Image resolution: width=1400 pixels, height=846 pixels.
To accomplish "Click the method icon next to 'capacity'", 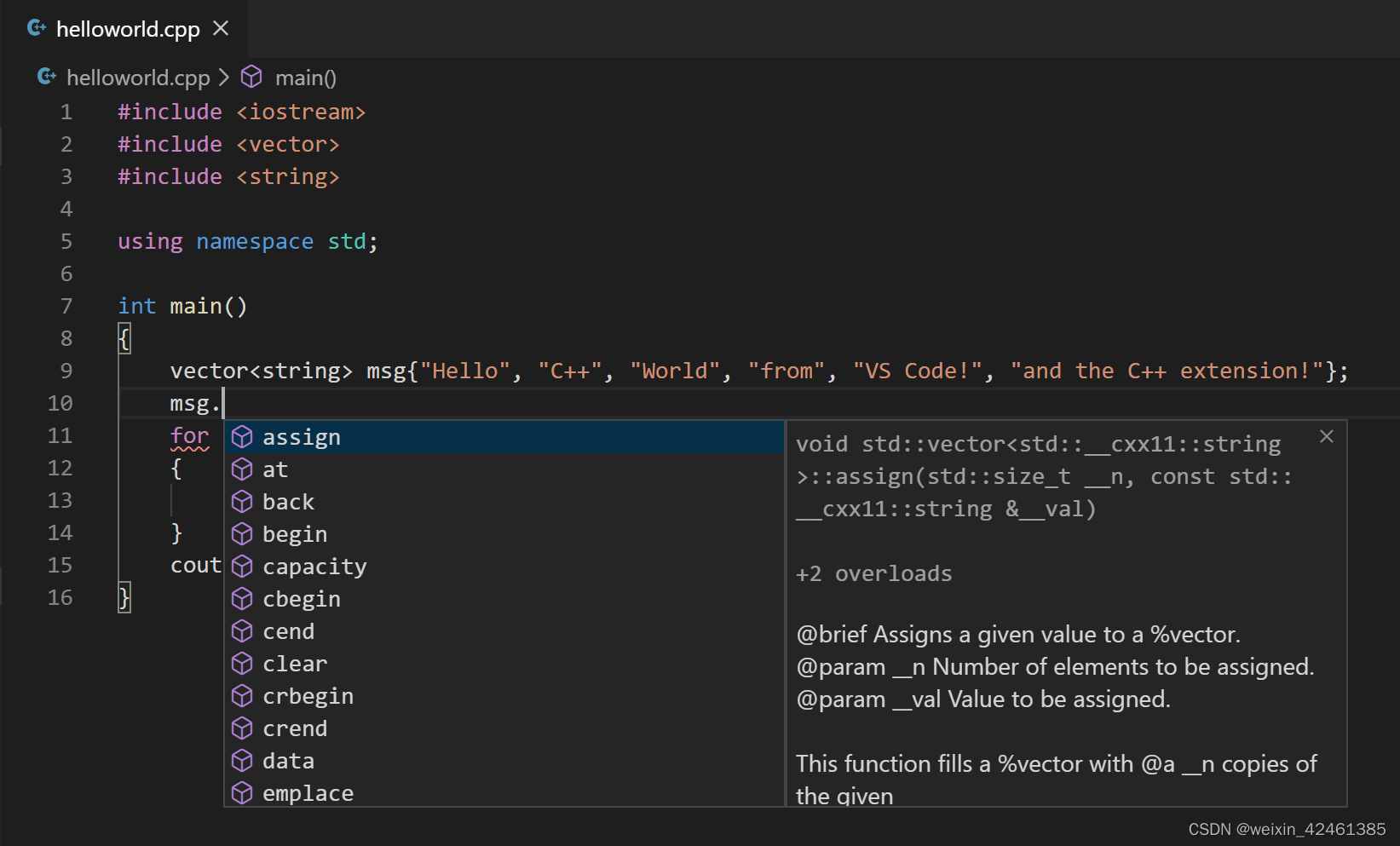I will click(242, 567).
